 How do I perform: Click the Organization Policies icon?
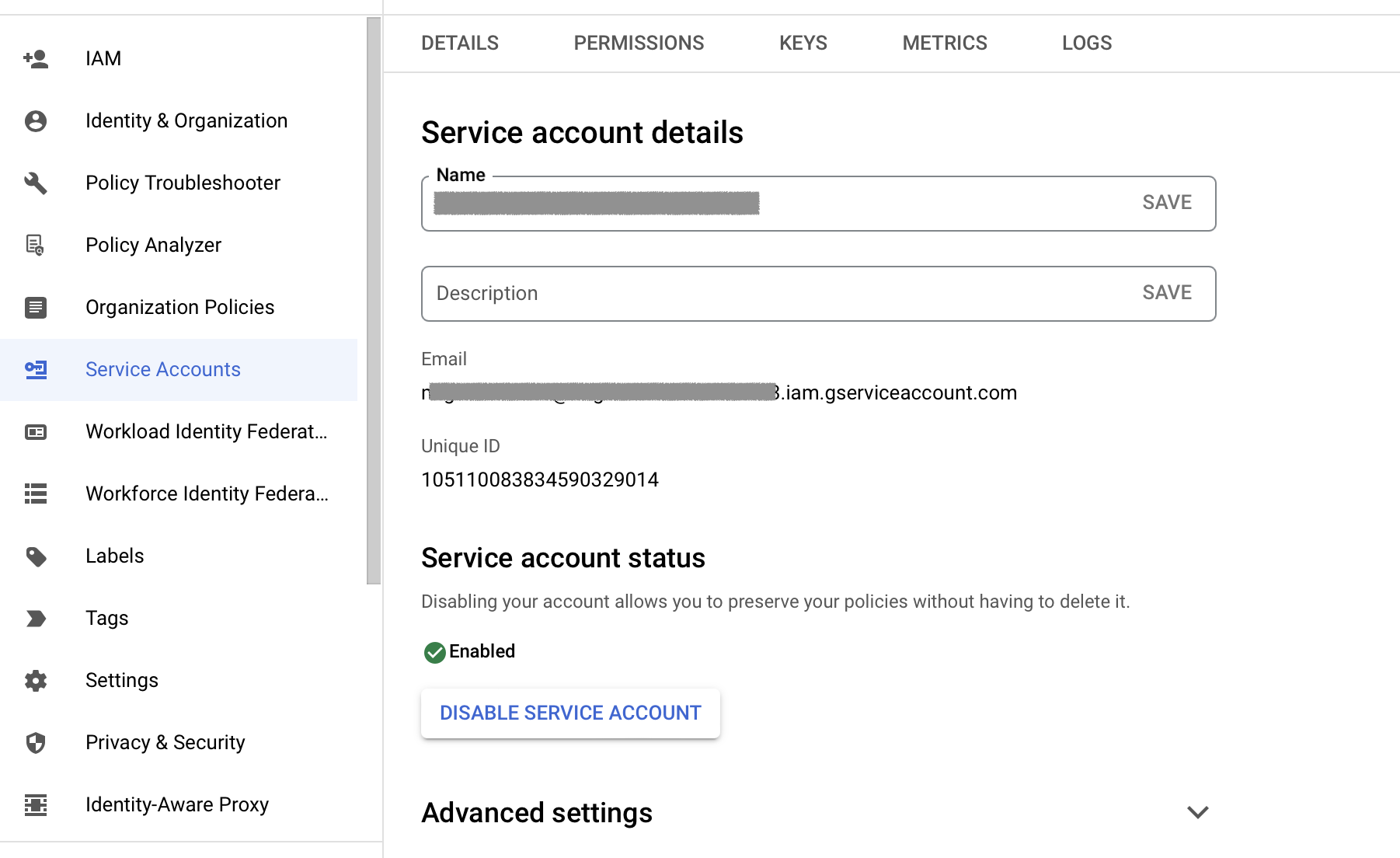coord(36,307)
